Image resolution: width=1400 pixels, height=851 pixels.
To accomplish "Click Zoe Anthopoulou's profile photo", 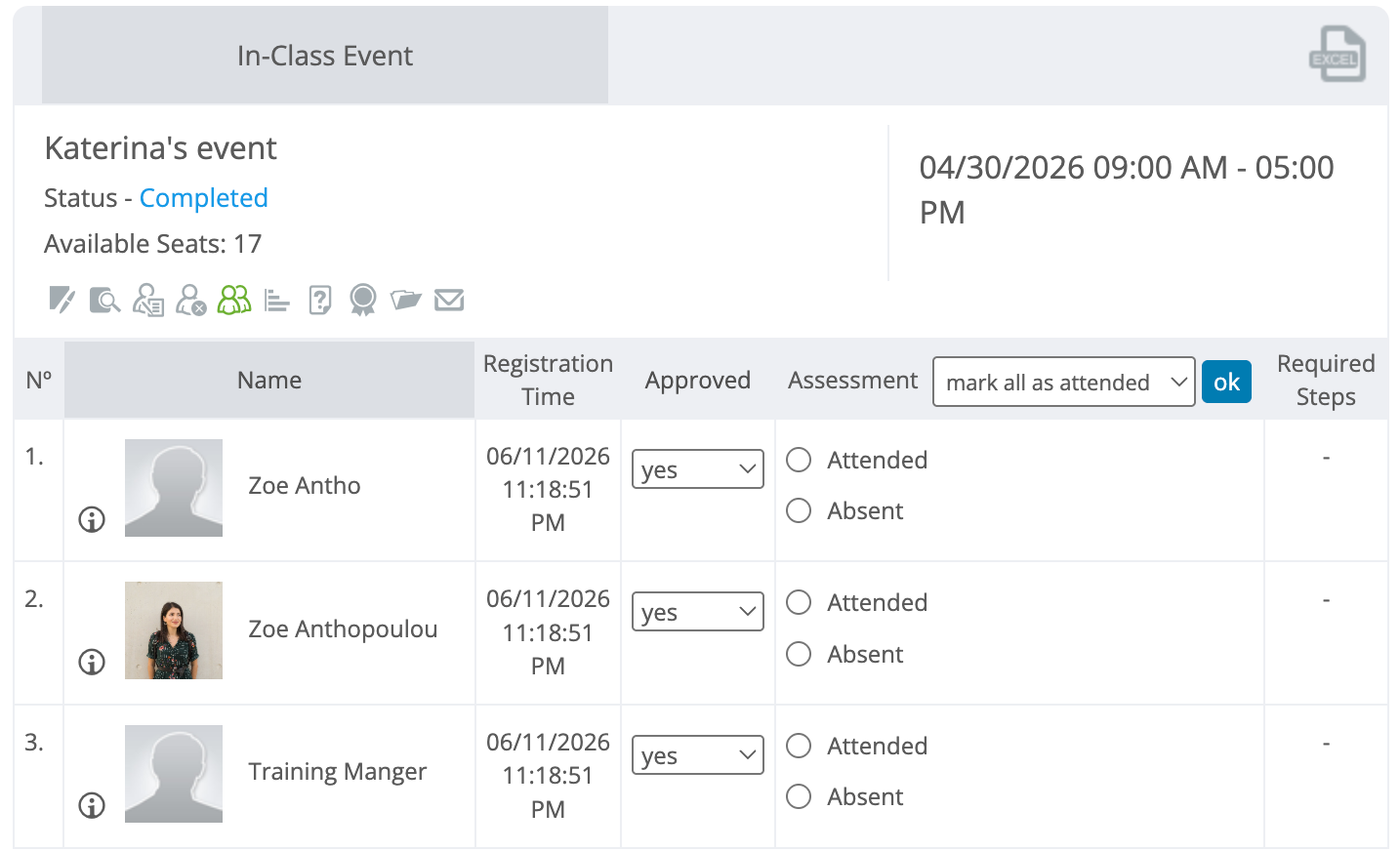I will tap(174, 630).
